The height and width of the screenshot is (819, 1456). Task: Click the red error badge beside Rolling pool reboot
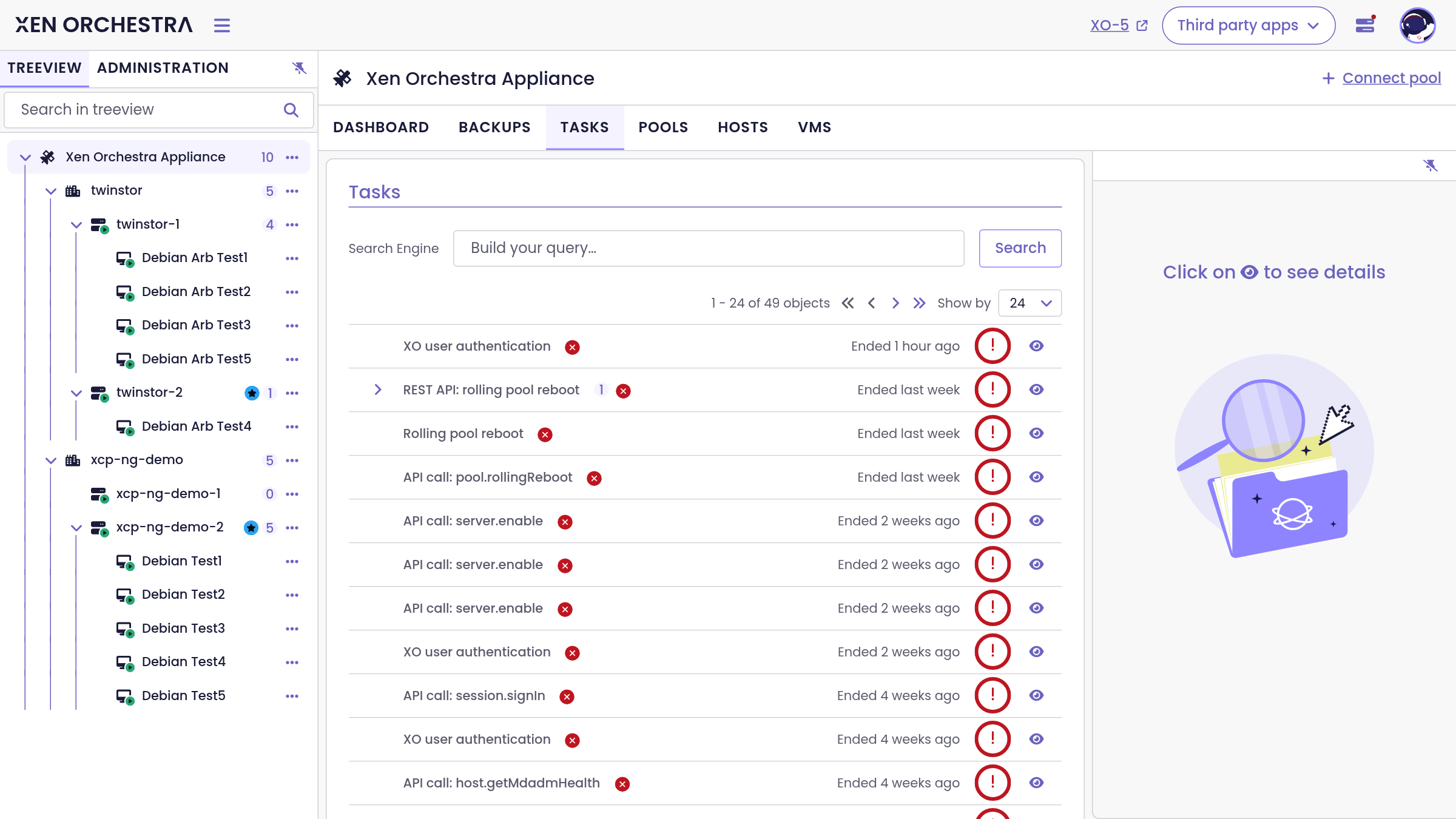click(x=545, y=434)
